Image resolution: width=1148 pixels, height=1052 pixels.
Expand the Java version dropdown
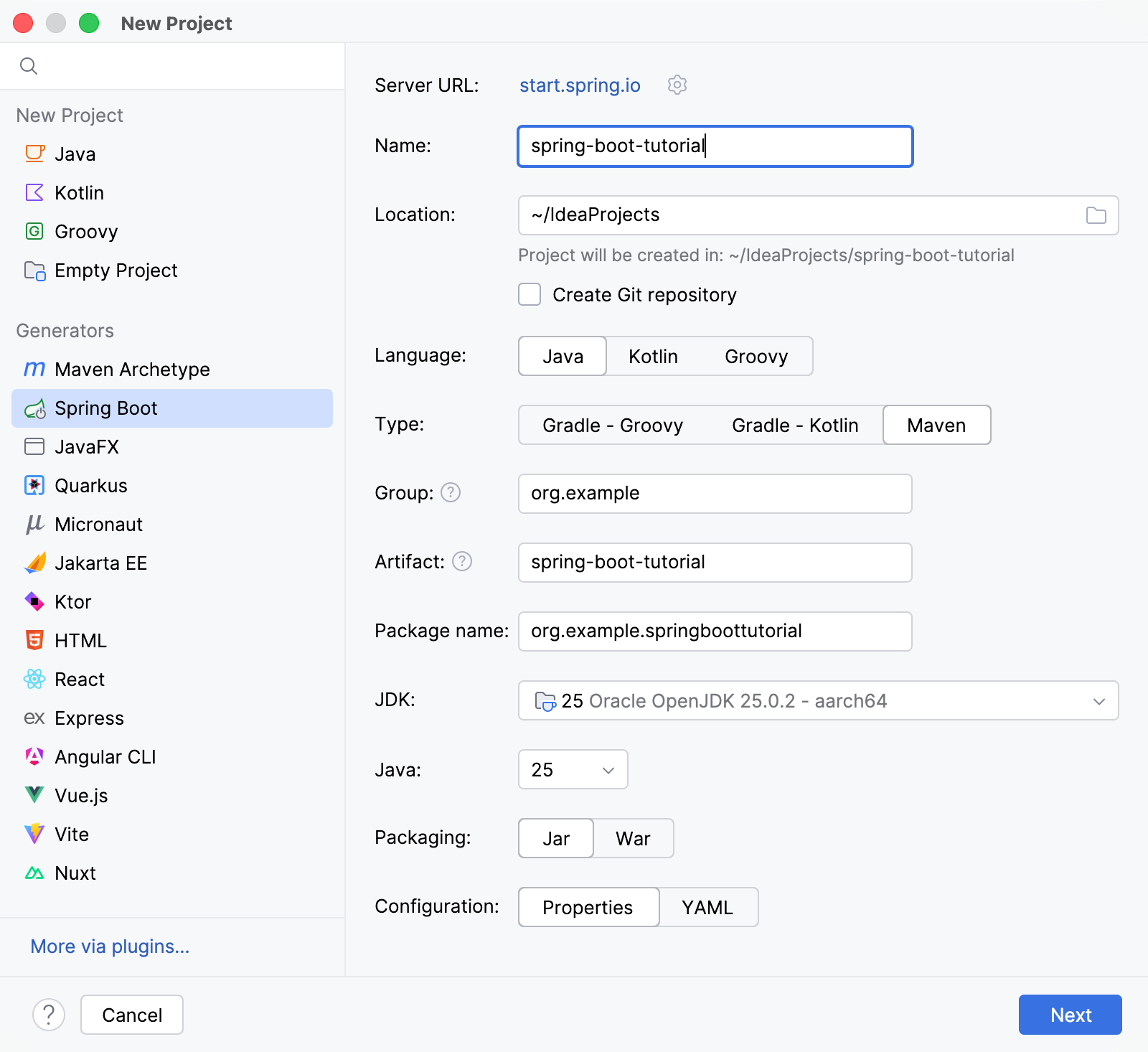coord(573,769)
